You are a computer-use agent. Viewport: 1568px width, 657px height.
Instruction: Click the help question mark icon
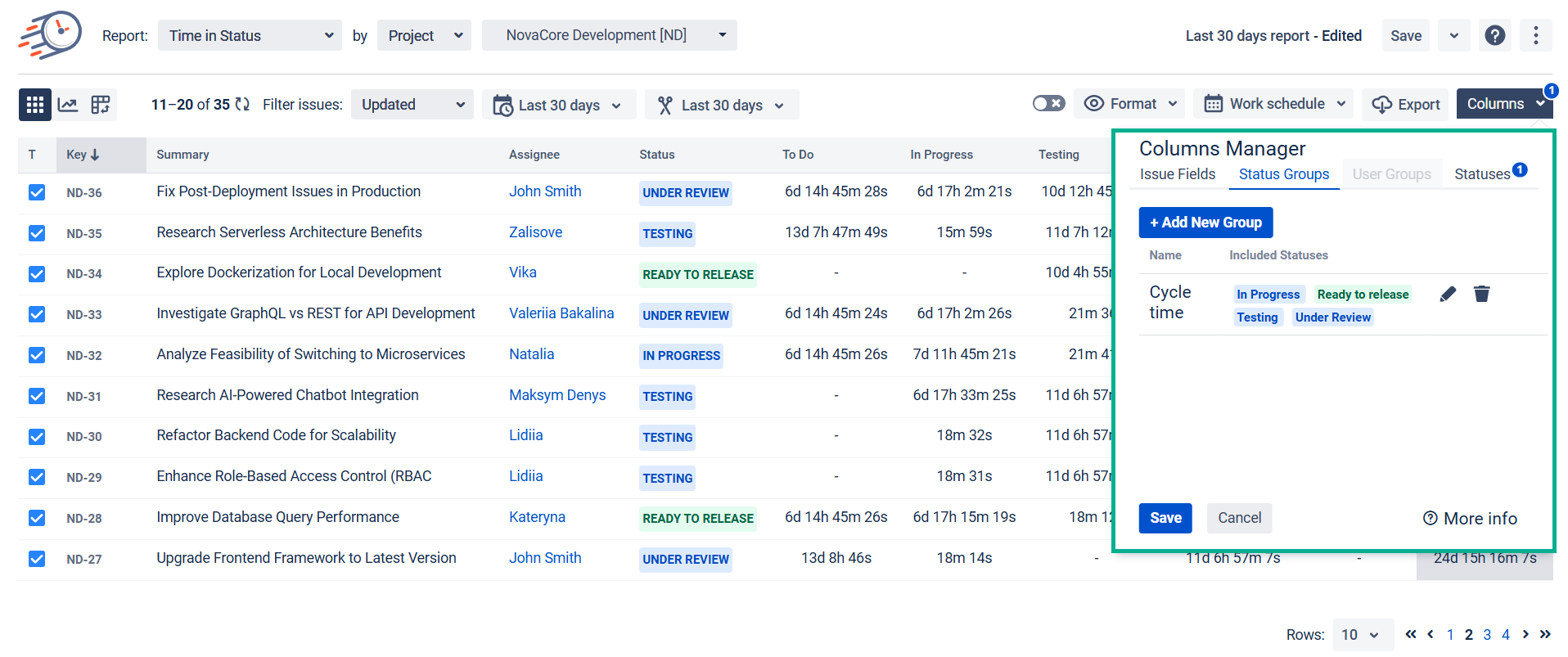(1494, 35)
